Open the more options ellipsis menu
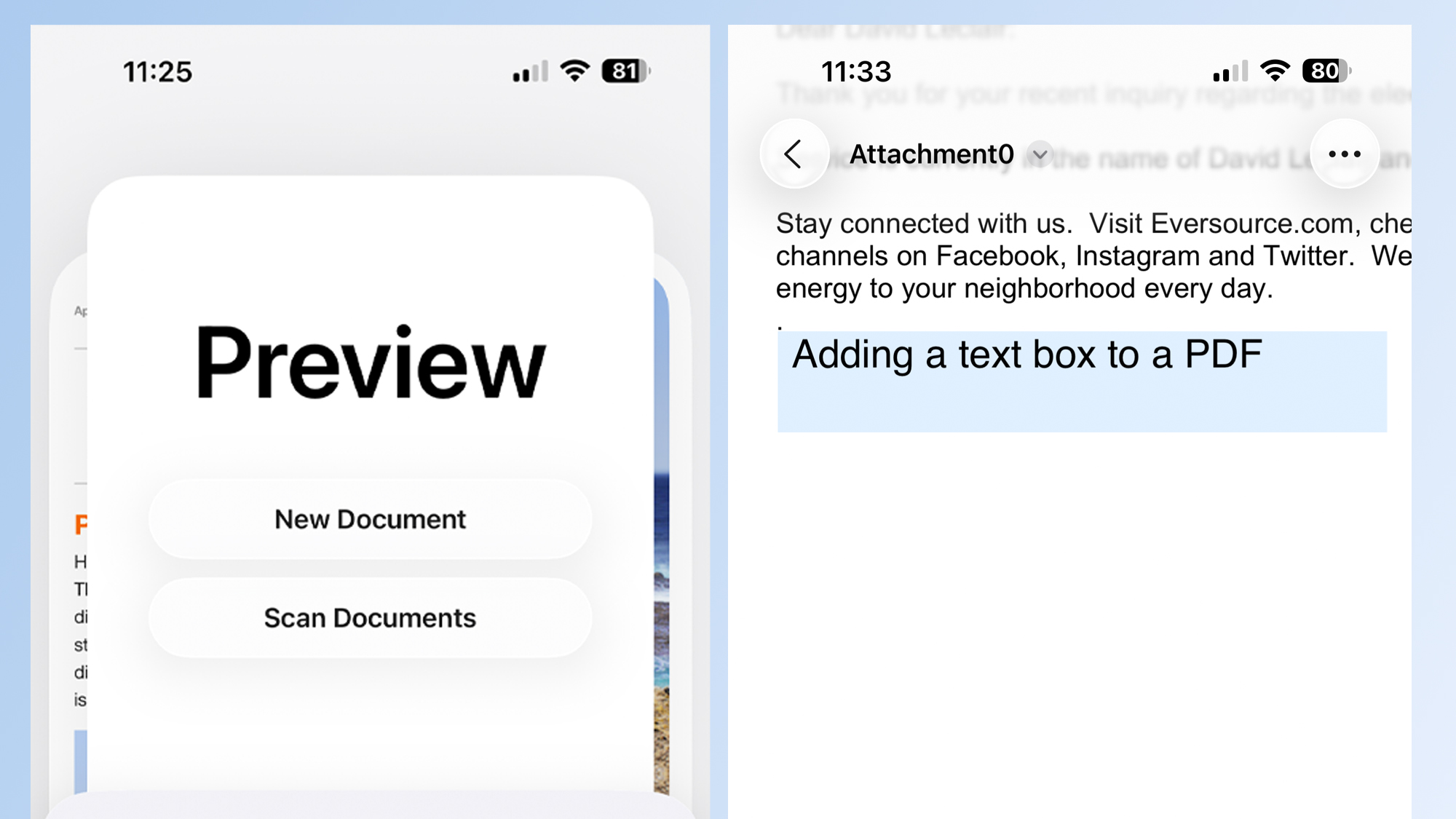Image resolution: width=1456 pixels, height=819 pixels. point(1345,154)
